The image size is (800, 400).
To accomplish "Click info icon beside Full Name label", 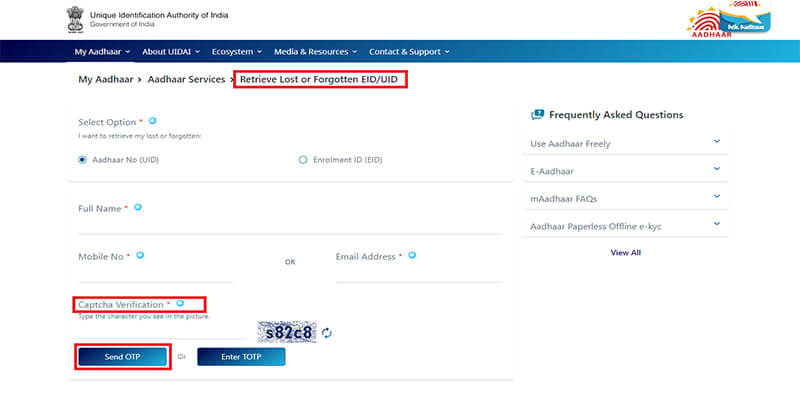I will point(137,208).
